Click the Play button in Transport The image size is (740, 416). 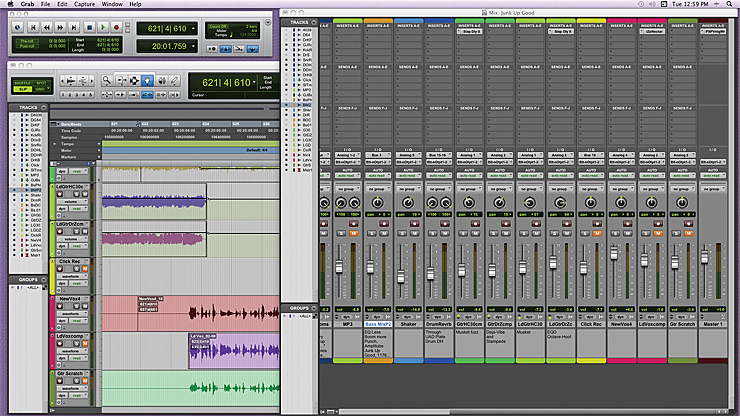pyautogui.click(x=102, y=28)
